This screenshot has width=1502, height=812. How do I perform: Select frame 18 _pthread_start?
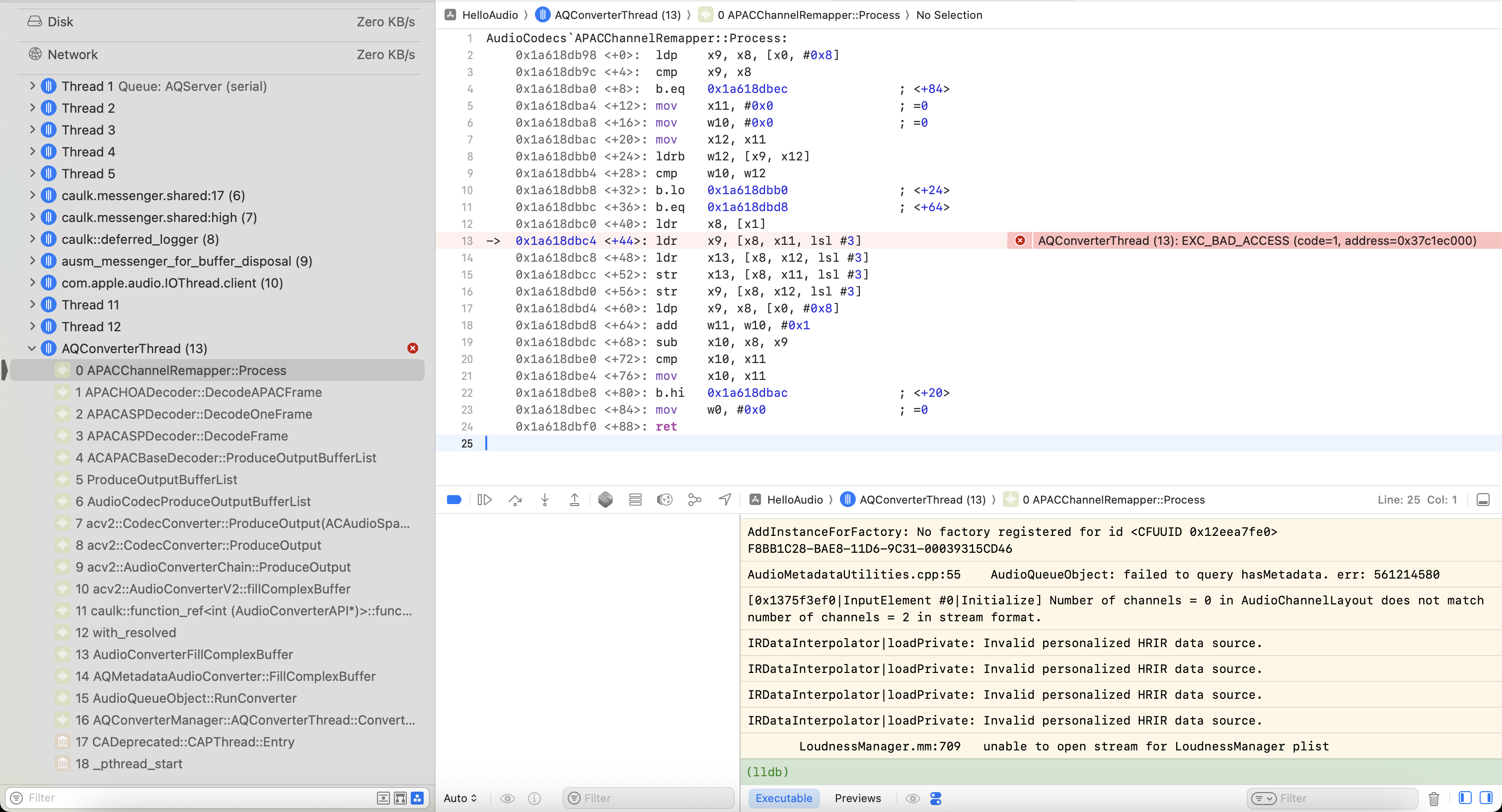tap(217, 764)
